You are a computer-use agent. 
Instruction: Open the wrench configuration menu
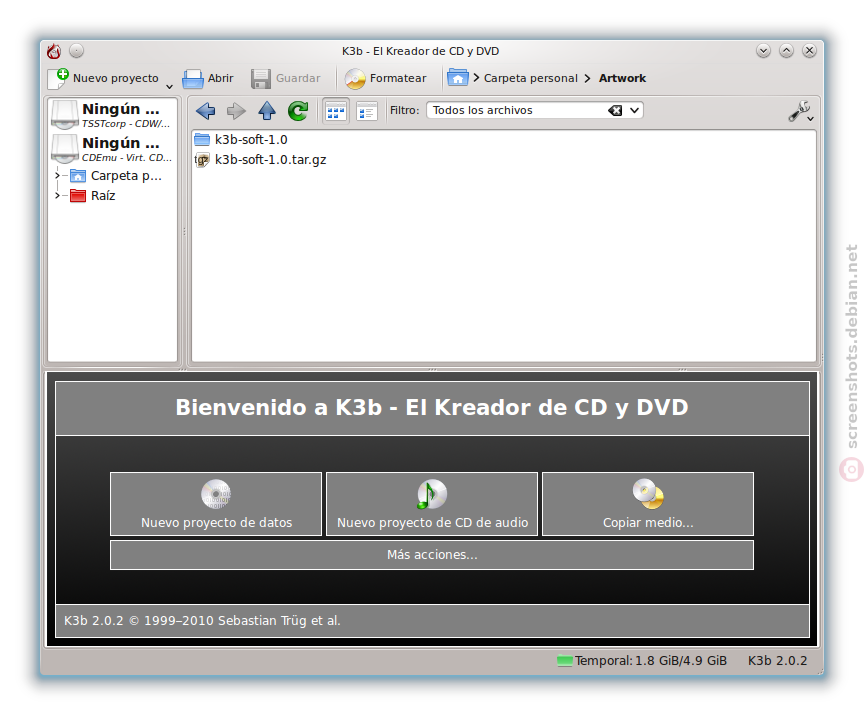(800, 111)
